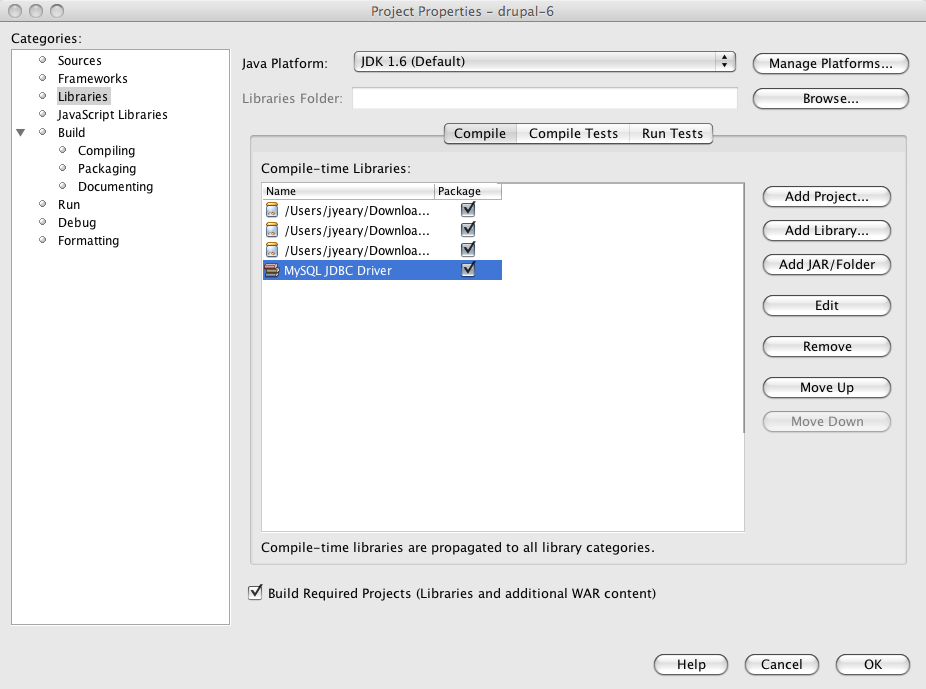
Task: Click the Name column header
Action: tap(348, 191)
